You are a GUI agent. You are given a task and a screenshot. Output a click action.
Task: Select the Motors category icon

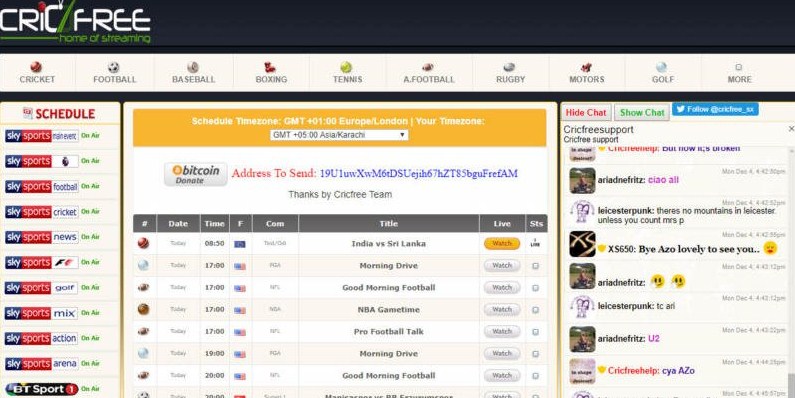pyautogui.click(x=587, y=67)
